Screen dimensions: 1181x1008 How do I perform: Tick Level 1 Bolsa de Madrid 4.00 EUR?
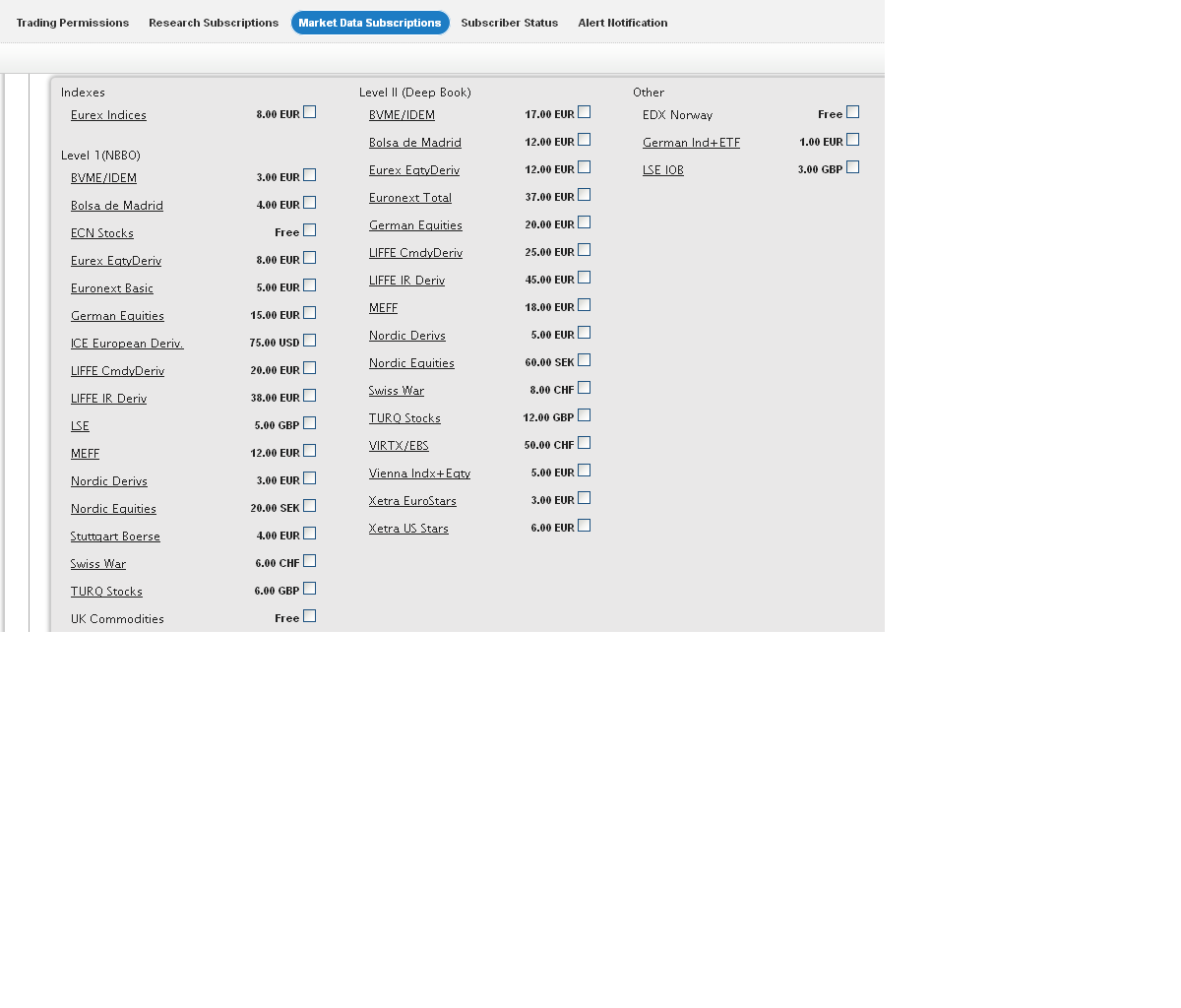[310, 203]
